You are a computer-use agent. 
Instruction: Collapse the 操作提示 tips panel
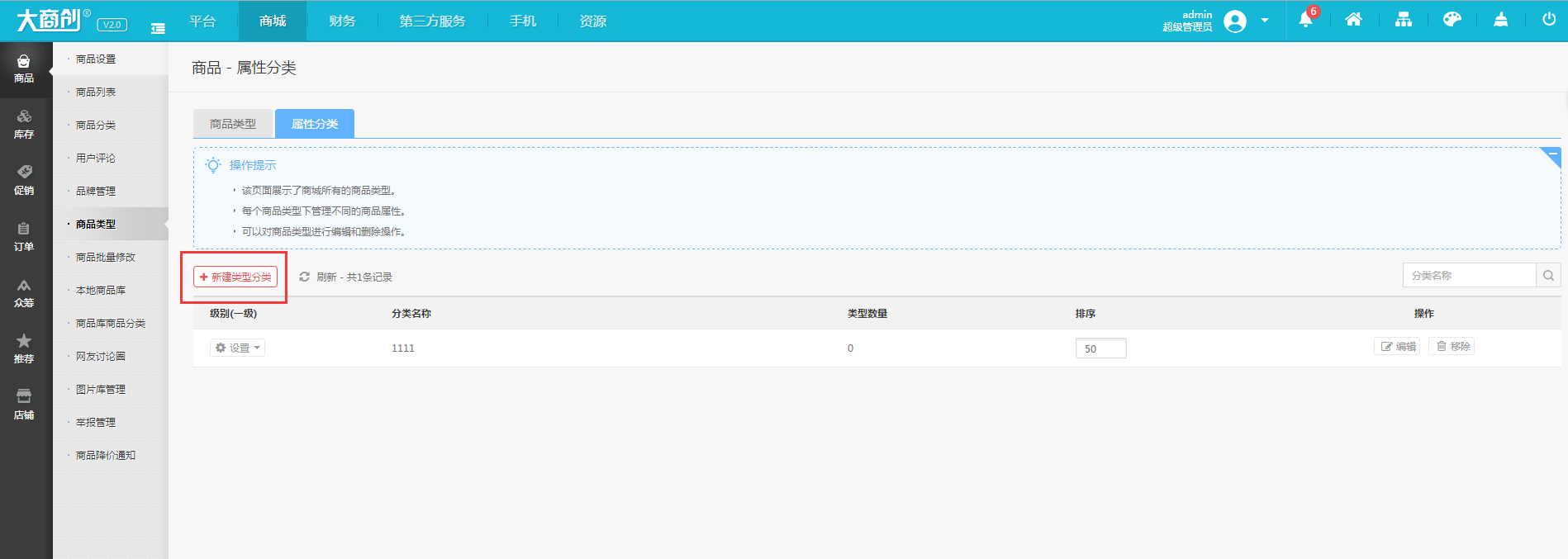(x=1551, y=157)
